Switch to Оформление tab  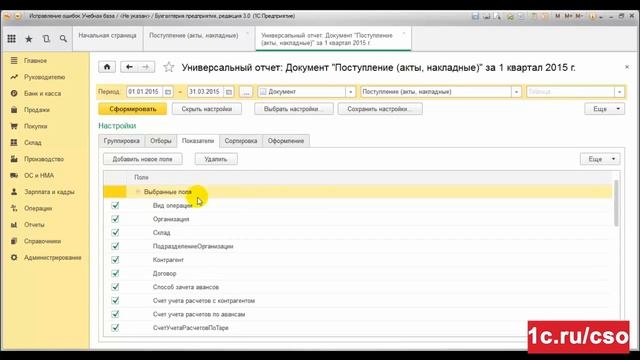point(286,141)
